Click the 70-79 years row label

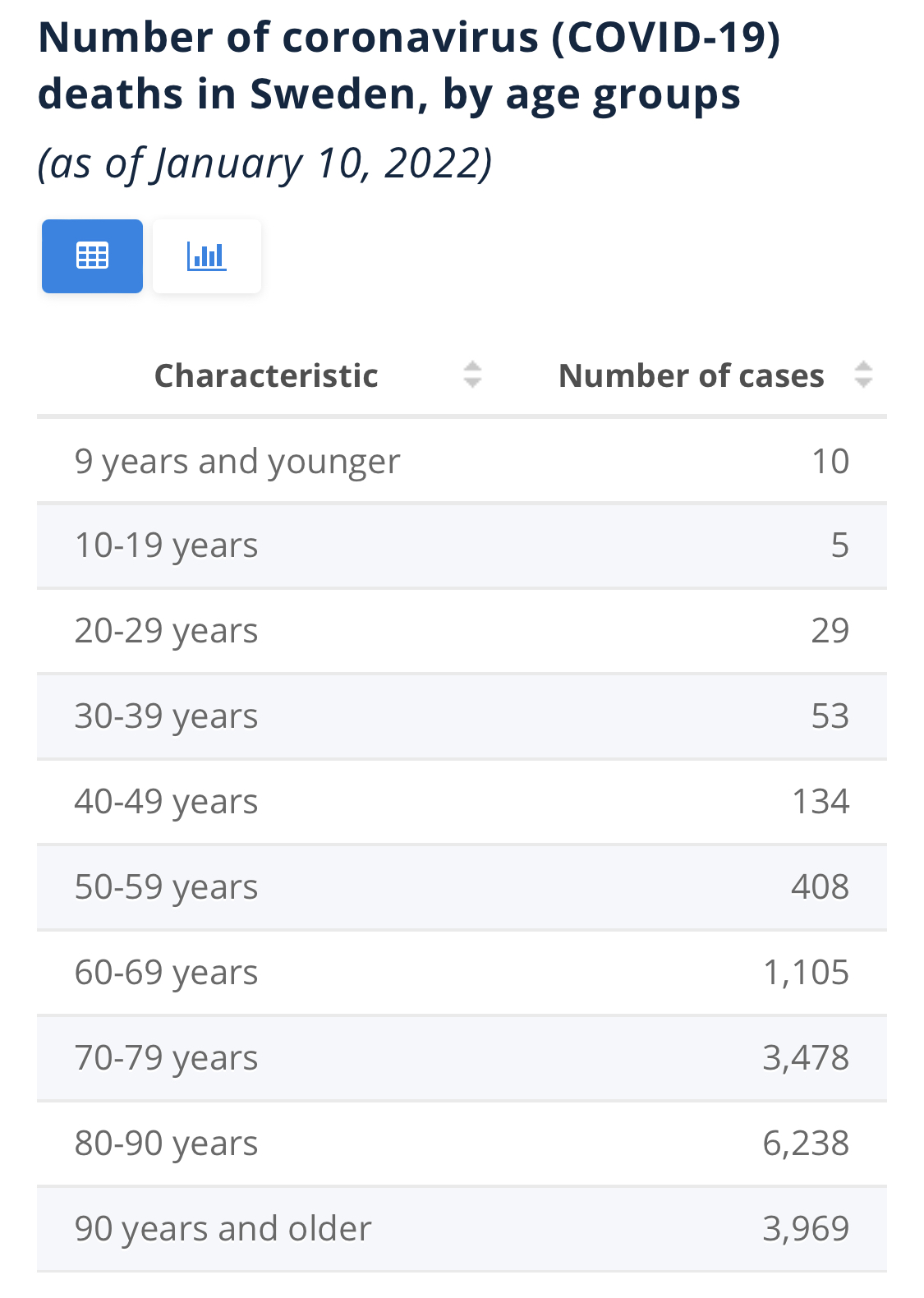166,1058
